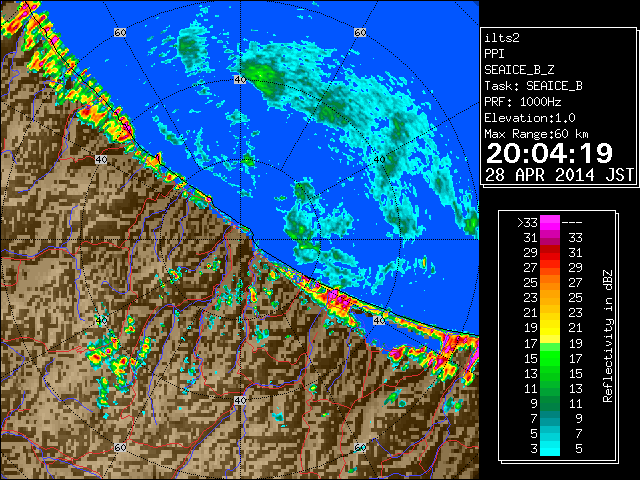640x480 pixels.
Task: Select the date "28 APR 2014 JST"
Action: click(x=559, y=175)
